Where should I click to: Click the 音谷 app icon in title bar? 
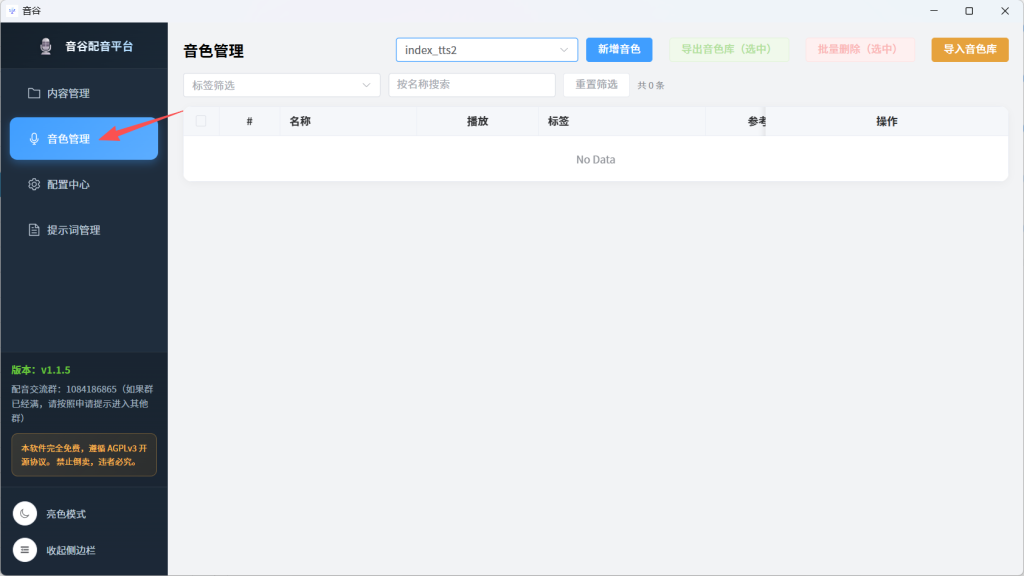pos(12,11)
